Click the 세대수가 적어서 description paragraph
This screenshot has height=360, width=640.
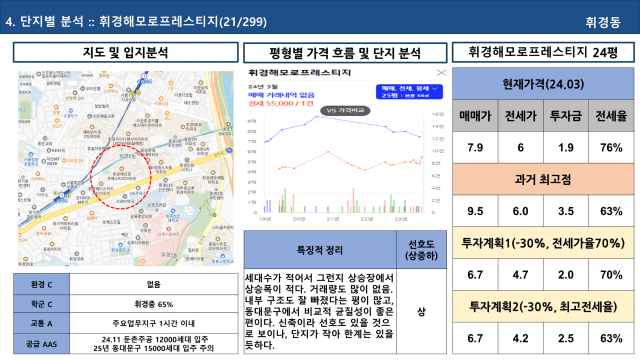pyautogui.click(x=320, y=311)
